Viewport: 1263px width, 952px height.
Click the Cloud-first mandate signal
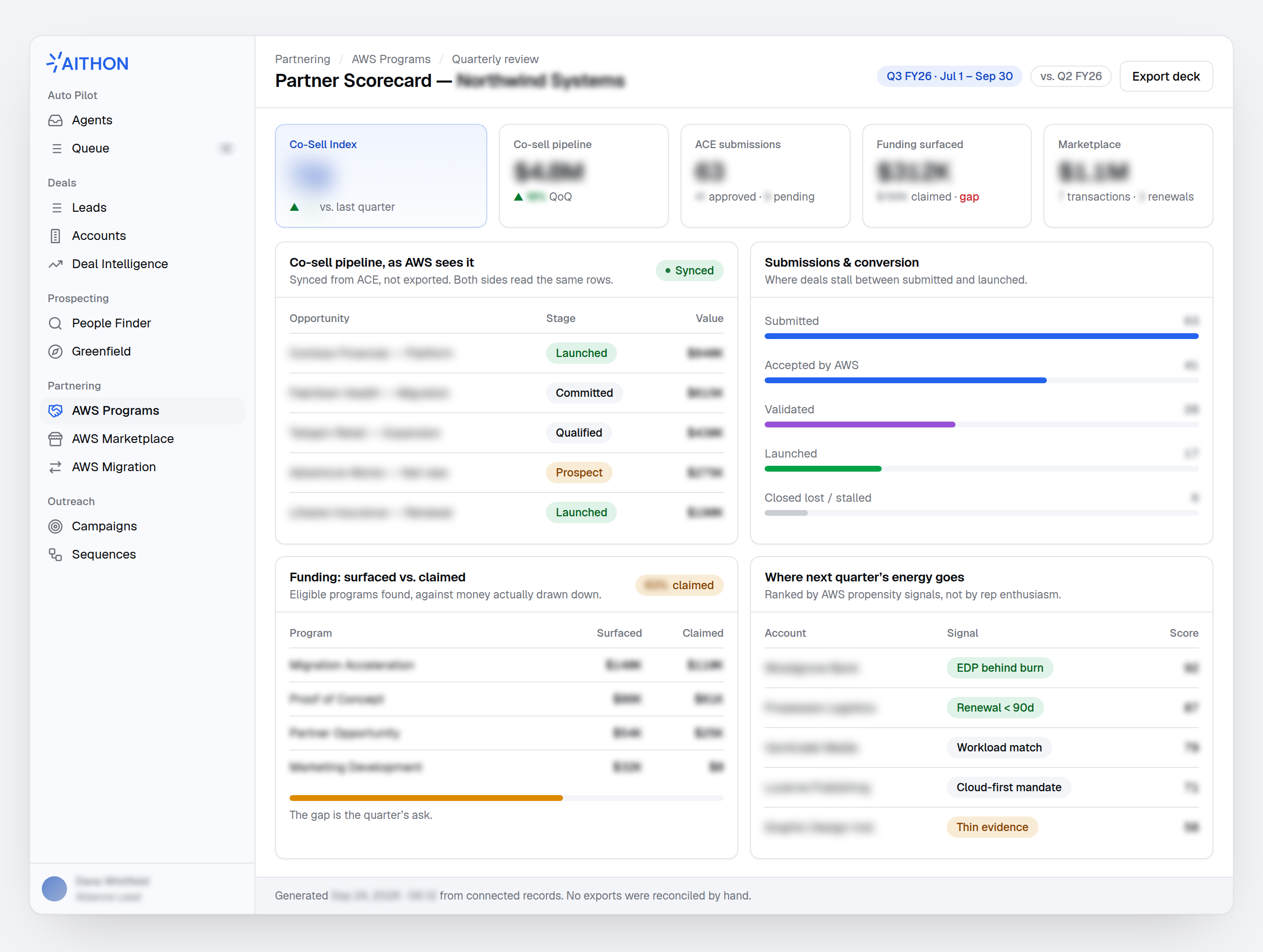(1009, 787)
